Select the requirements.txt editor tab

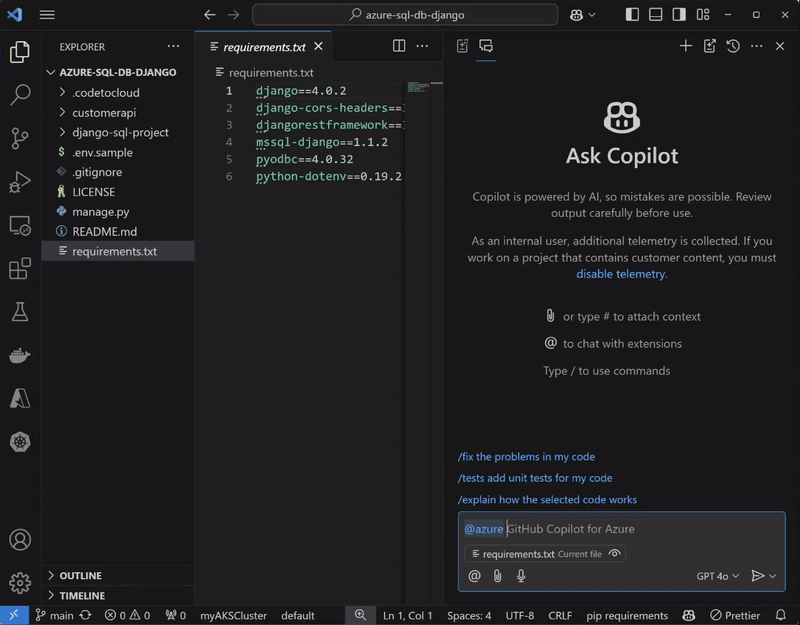[x=264, y=47]
